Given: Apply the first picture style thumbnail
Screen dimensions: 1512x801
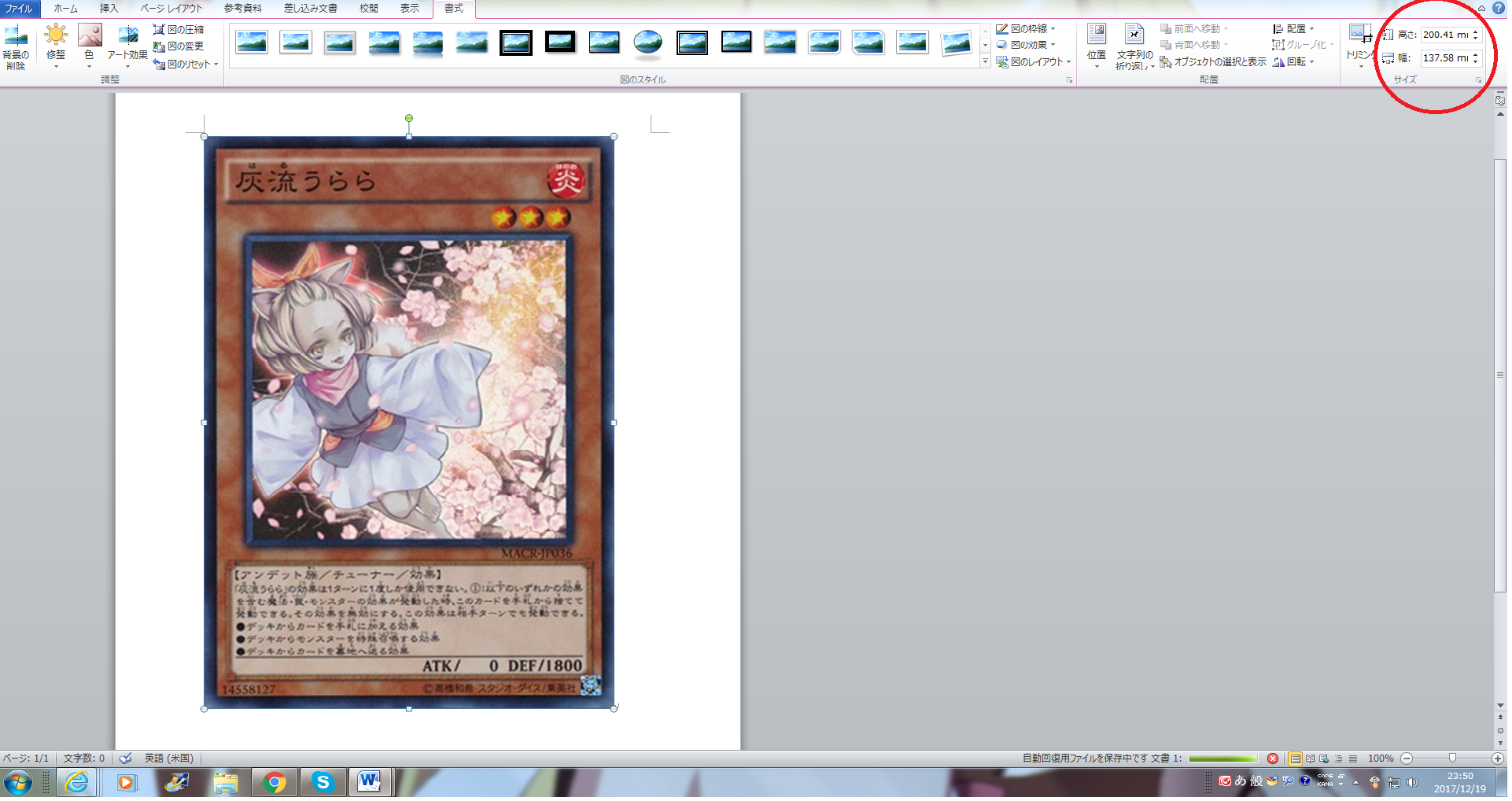Looking at the screenshot, I should coord(252,42).
